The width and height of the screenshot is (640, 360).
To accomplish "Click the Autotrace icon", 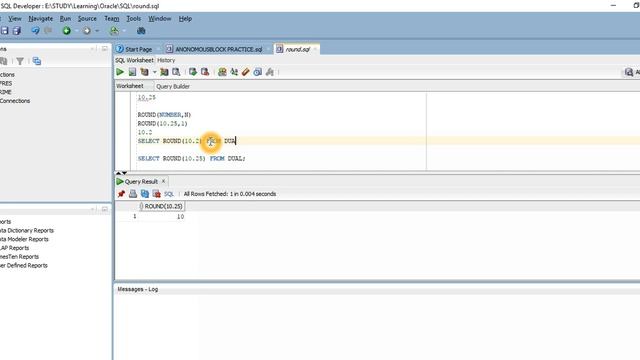I will pos(164,72).
